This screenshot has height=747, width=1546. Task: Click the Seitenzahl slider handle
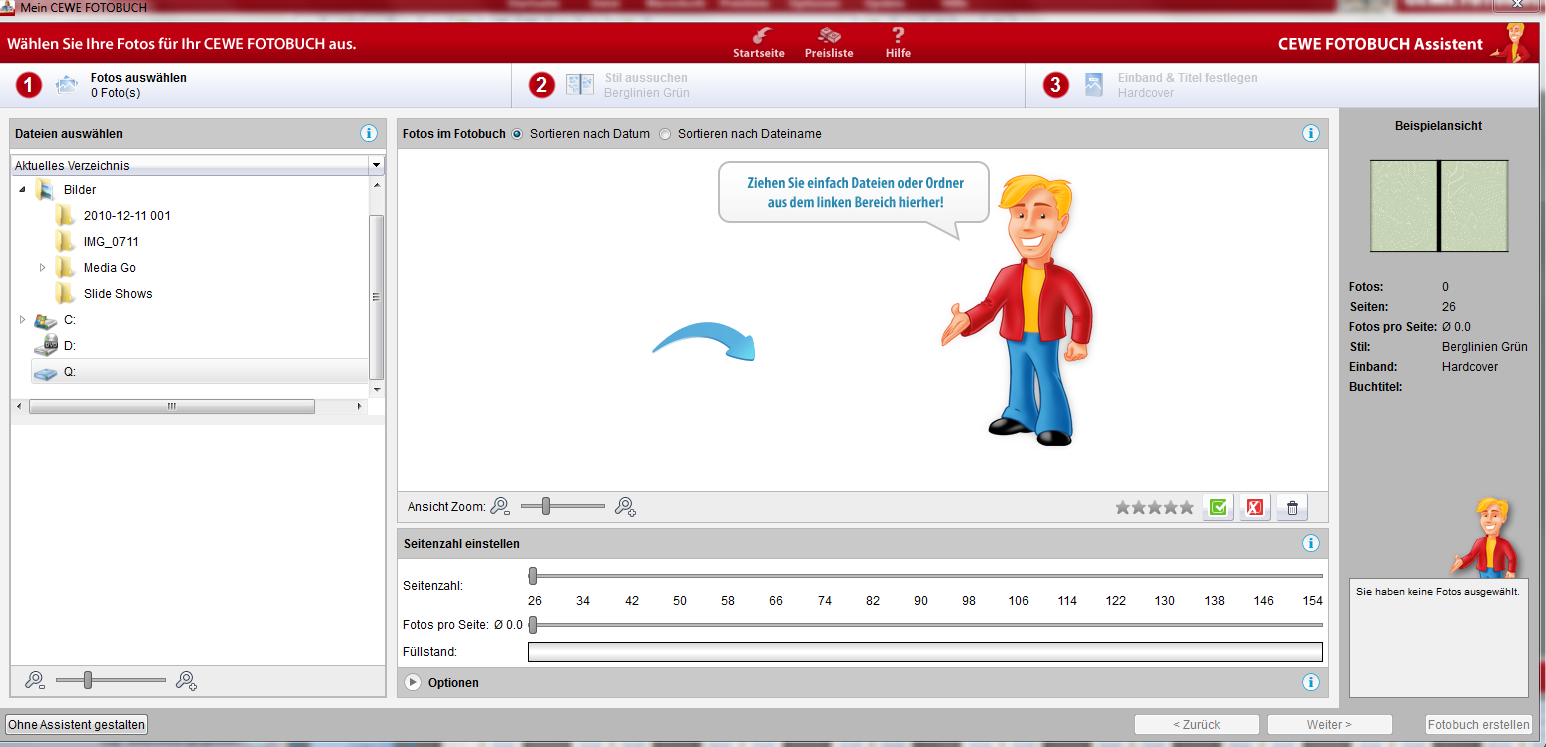tap(533, 576)
